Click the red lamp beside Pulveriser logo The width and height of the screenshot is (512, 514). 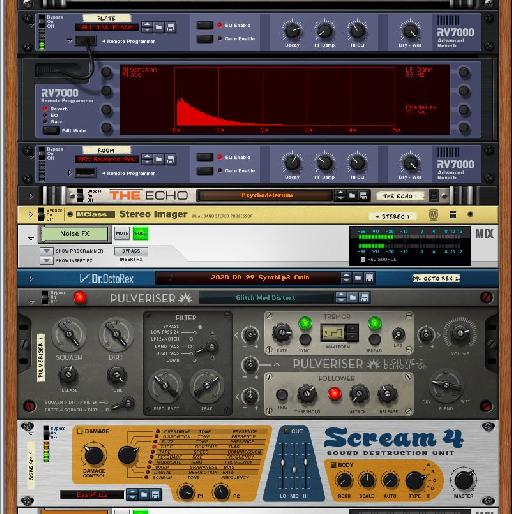(x=80, y=297)
